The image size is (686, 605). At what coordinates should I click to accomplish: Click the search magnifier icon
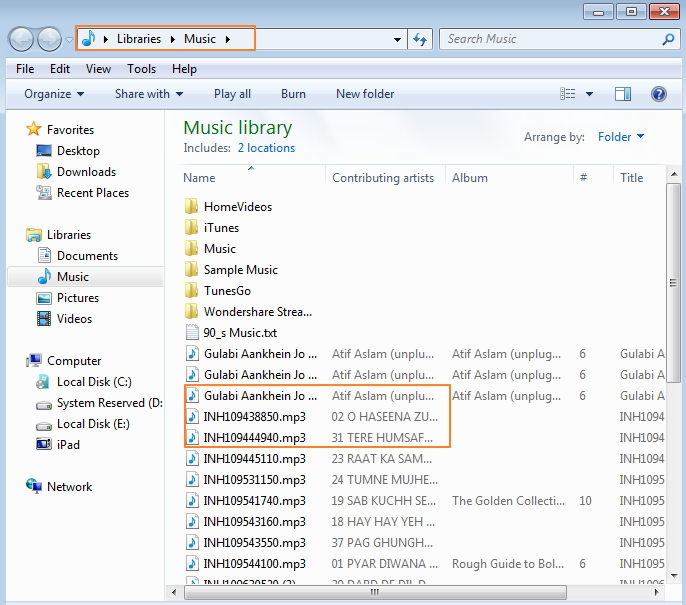(x=668, y=39)
